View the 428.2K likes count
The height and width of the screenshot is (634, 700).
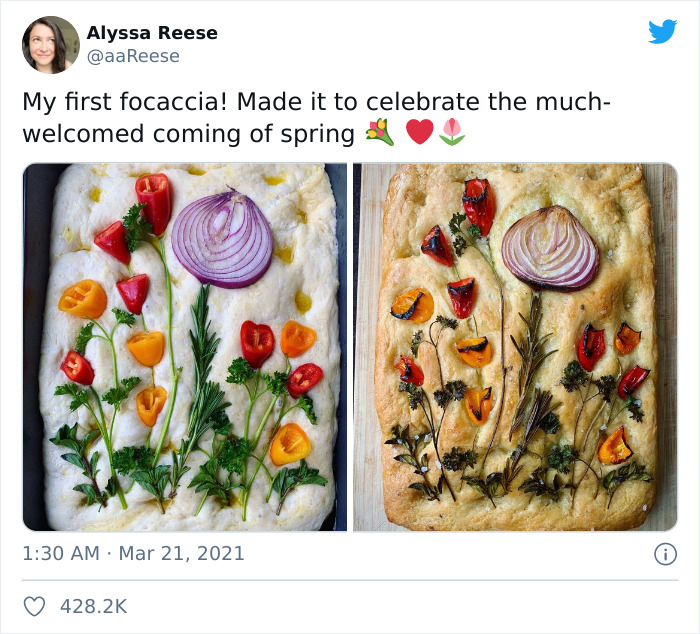[94, 606]
